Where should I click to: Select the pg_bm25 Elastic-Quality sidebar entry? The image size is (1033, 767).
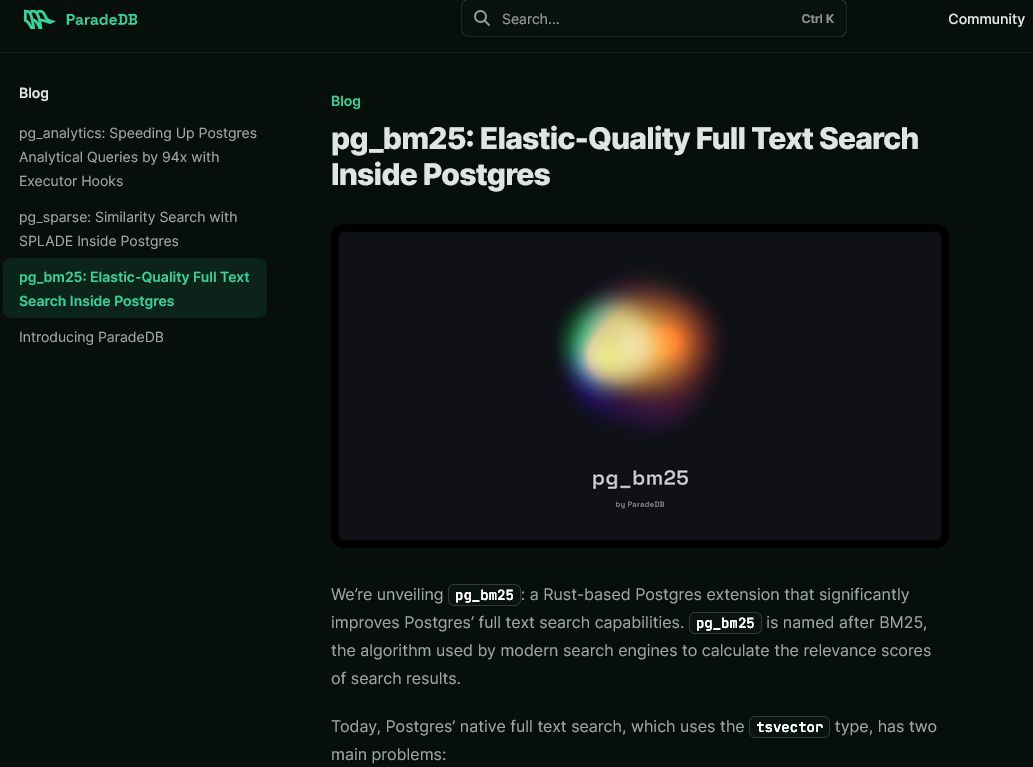pos(135,289)
